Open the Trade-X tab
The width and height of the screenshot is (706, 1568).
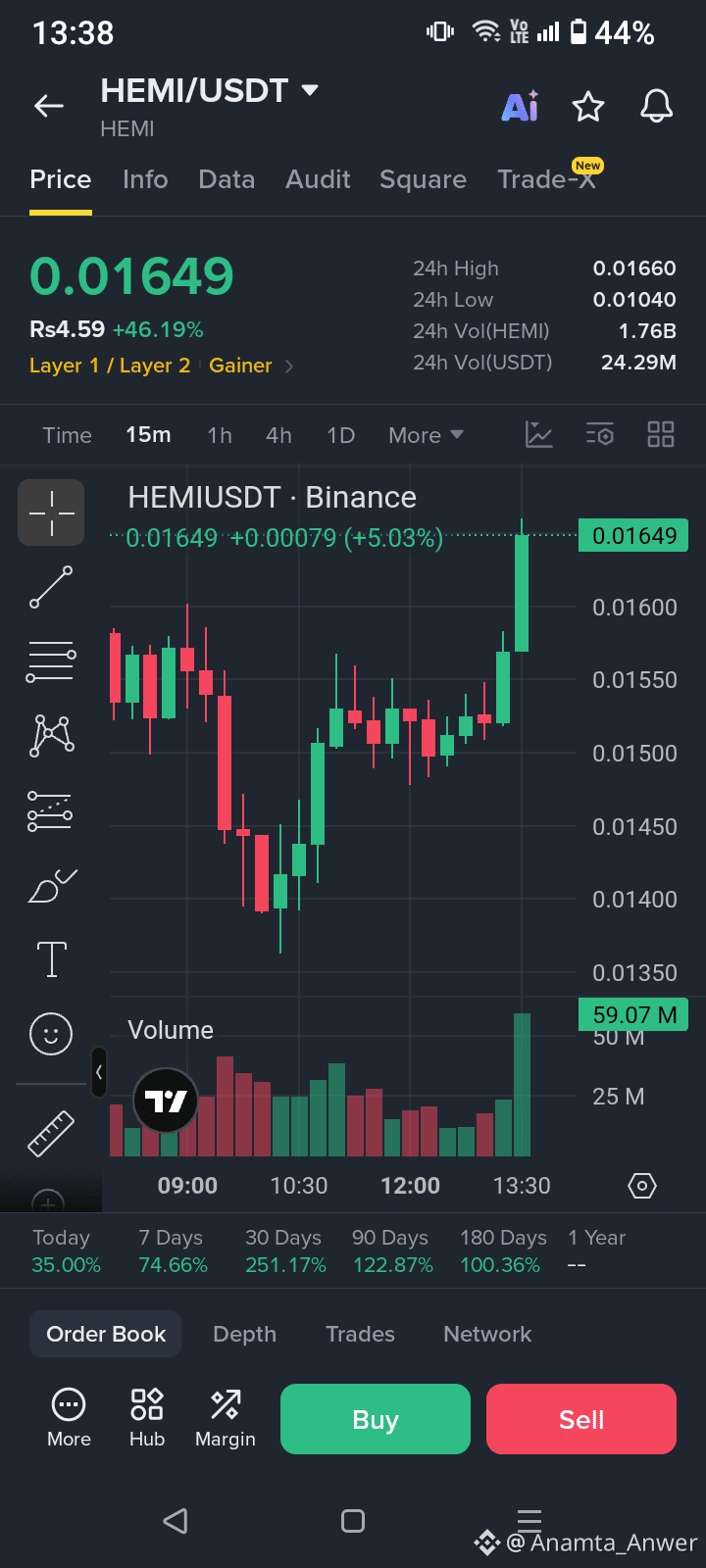pyautogui.click(x=547, y=179)
